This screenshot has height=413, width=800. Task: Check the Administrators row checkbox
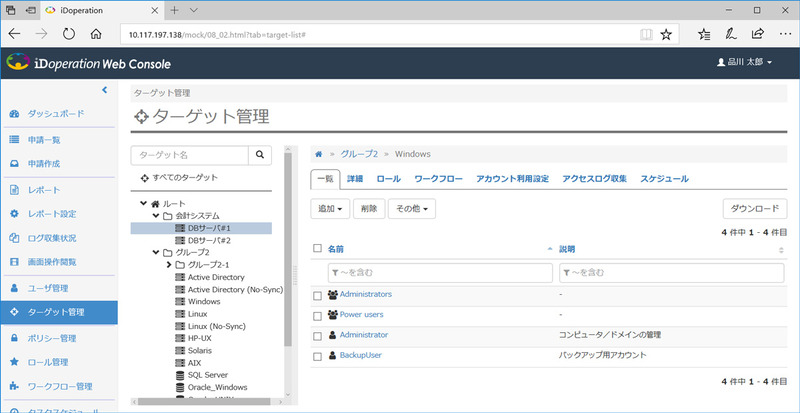pyautogui.click(x=317, y=296)
